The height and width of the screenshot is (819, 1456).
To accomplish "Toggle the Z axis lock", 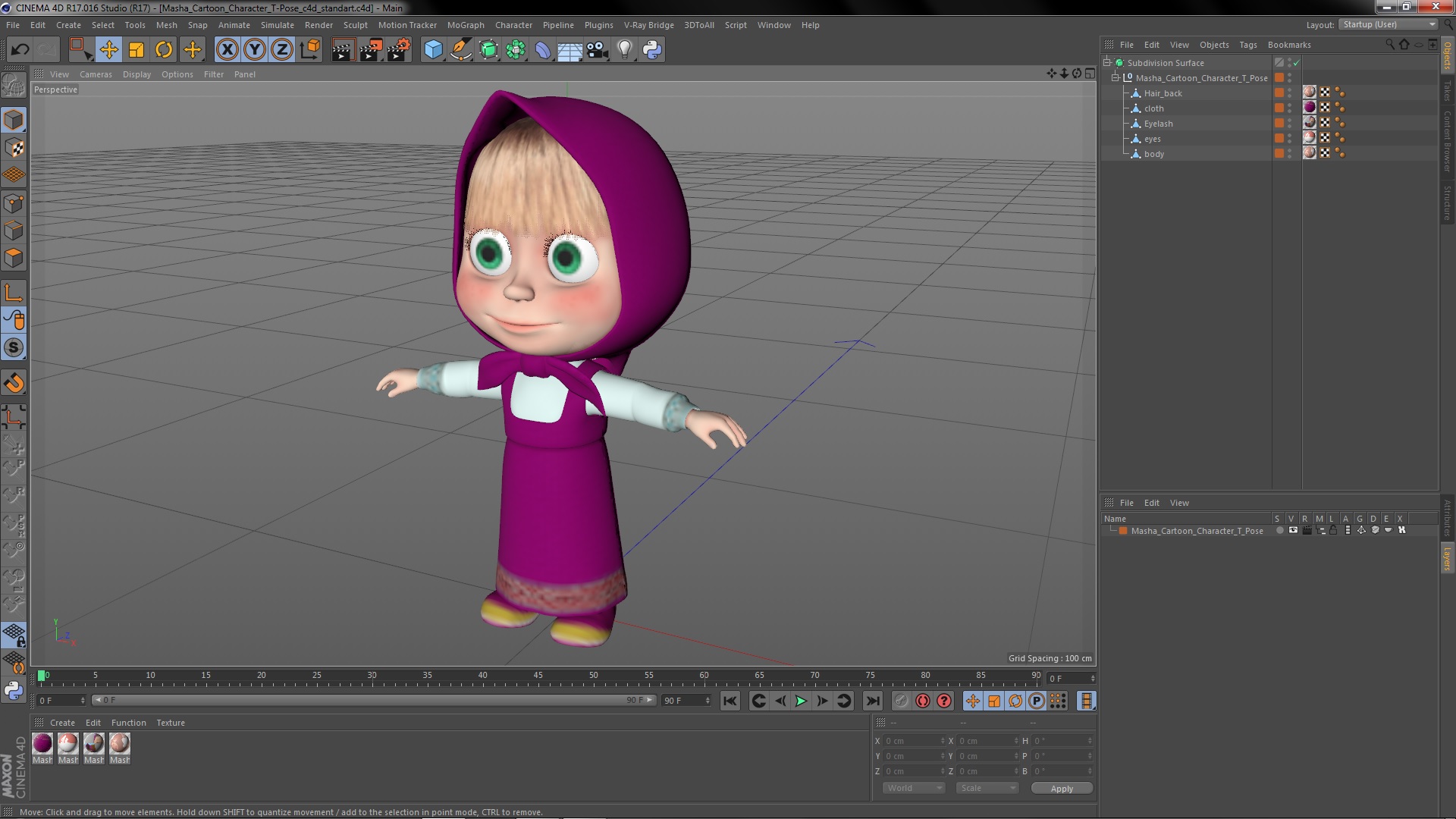I will (282, 50).
